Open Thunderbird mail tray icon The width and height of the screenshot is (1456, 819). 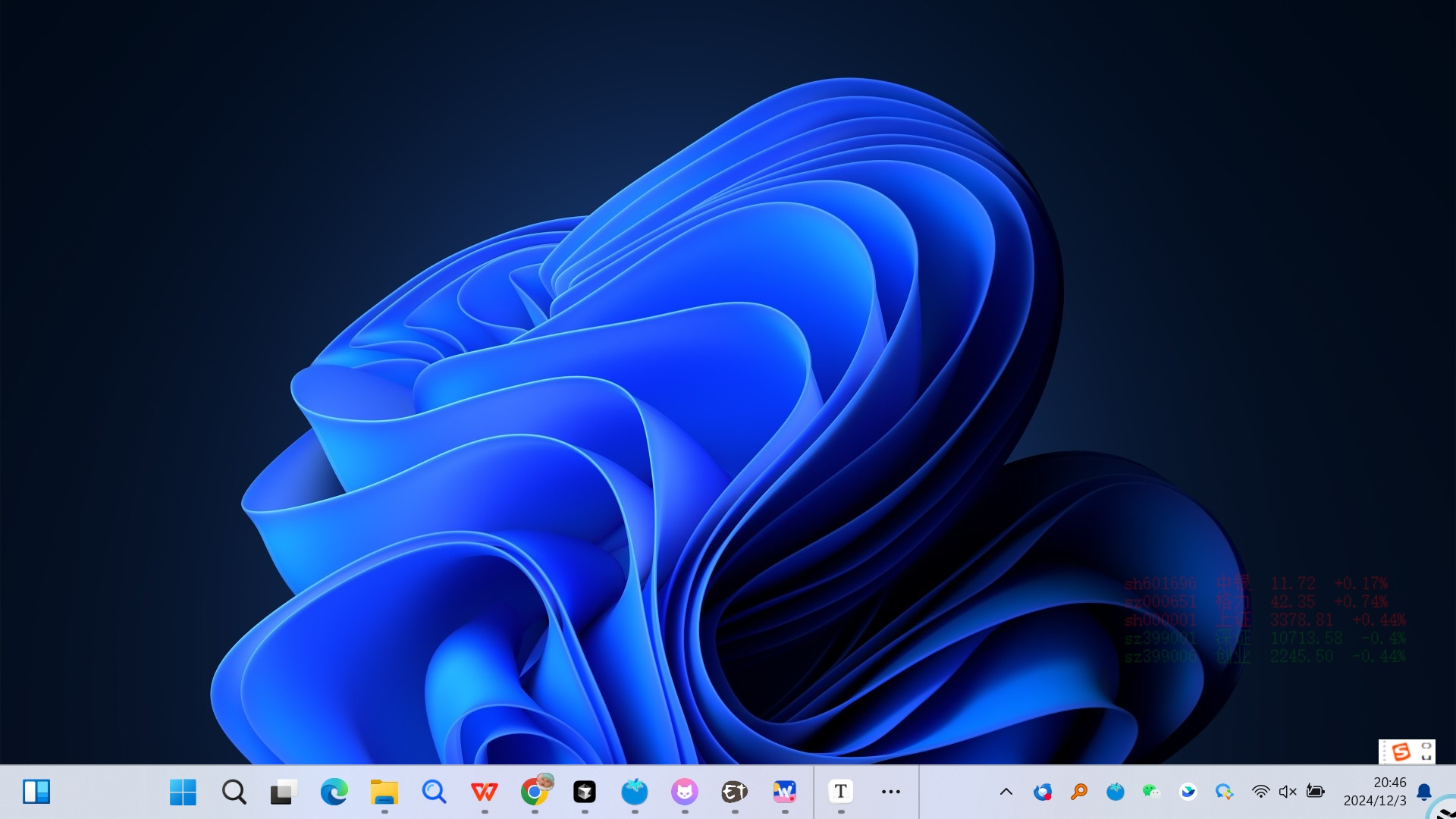1043,792
